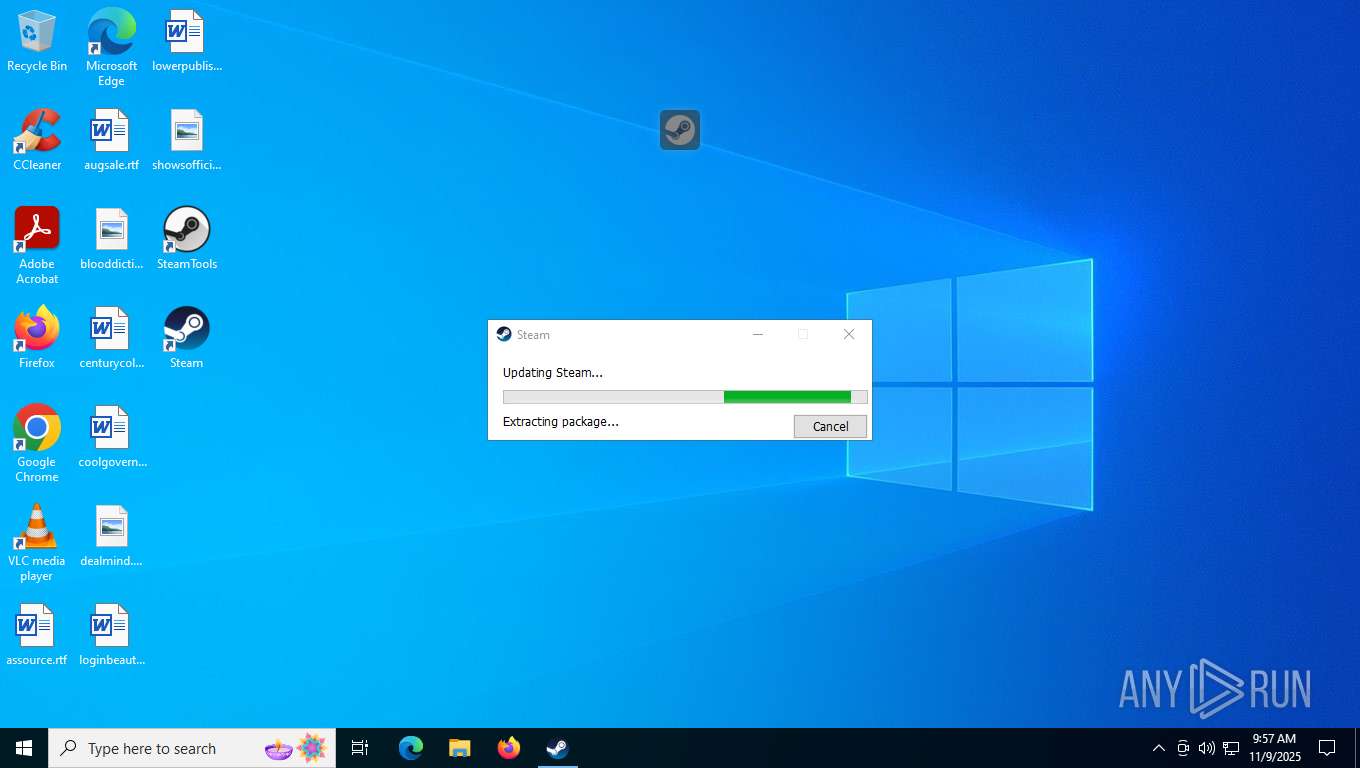1360x768 pixels.
Task: Open the volume control in the tray
Action: click(1207, 748)
